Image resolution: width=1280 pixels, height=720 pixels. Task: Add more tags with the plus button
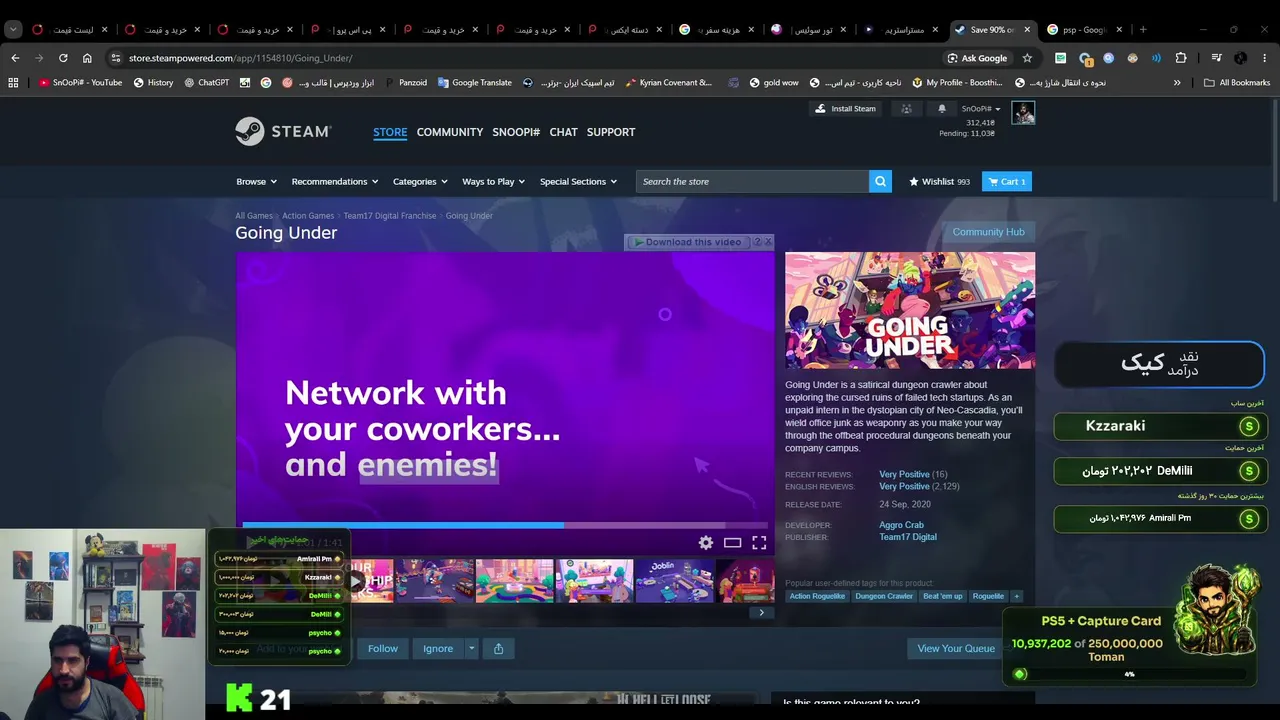point(1016,596)
